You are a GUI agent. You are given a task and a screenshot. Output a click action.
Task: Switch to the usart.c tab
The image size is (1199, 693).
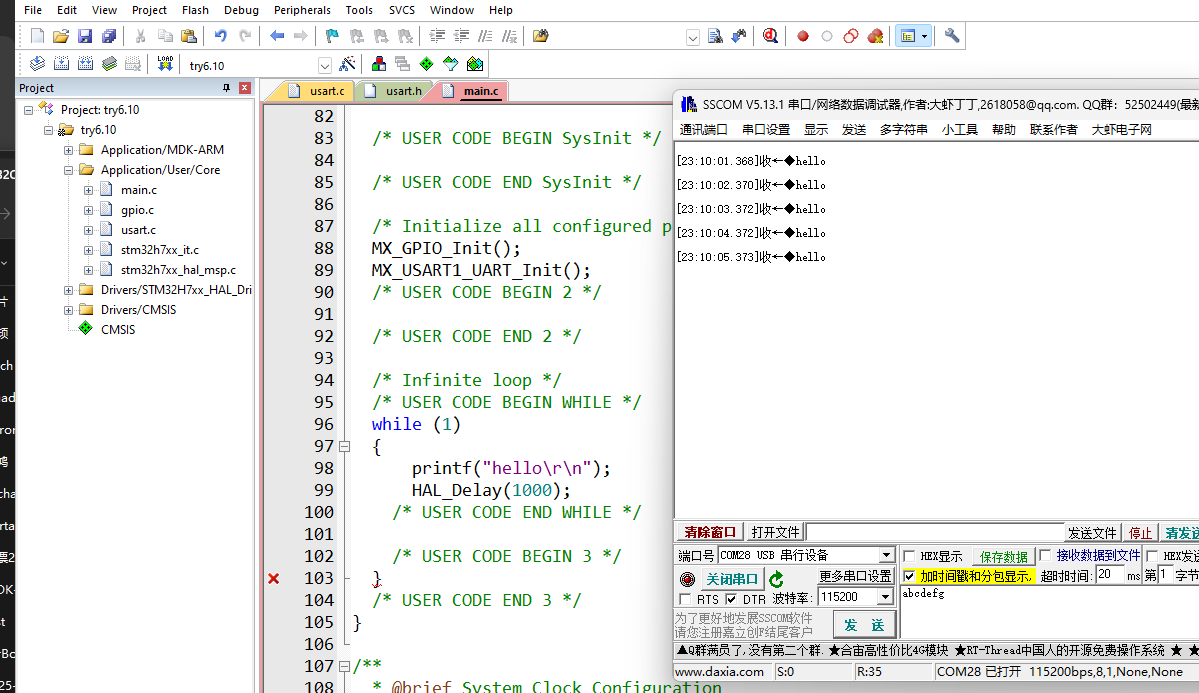[x=318, y=91]
